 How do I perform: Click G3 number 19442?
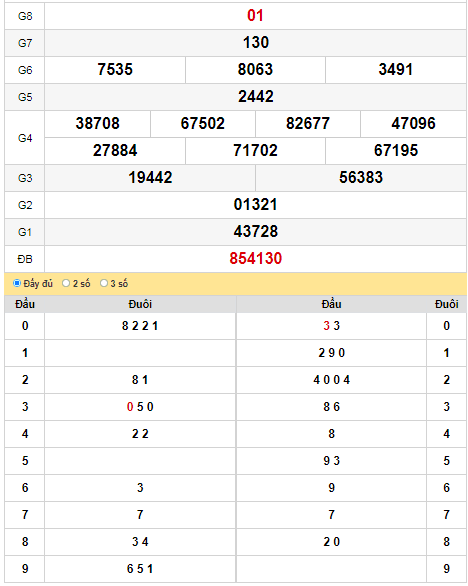point(150,178)
